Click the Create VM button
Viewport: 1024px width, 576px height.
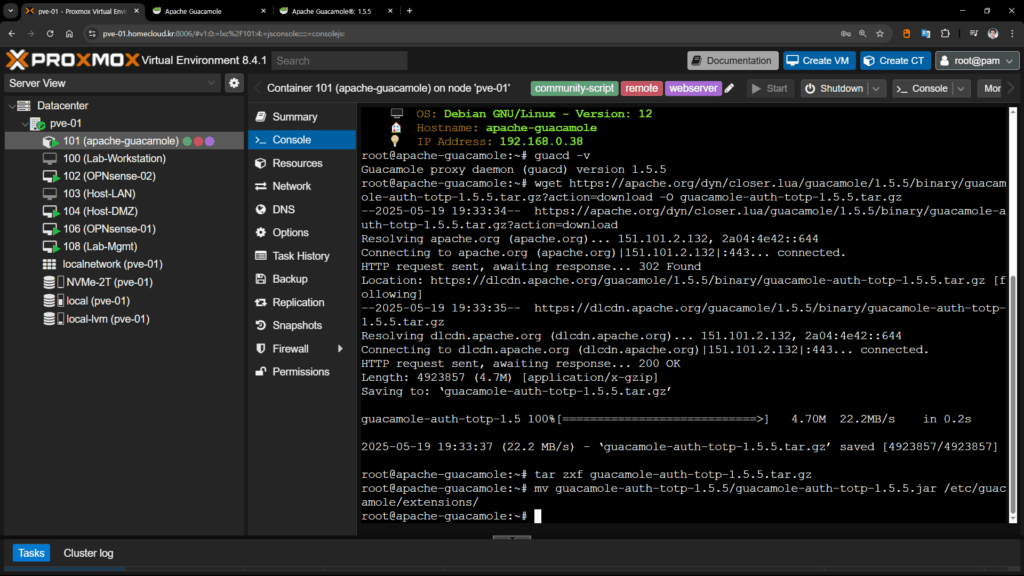coord(819,60)
